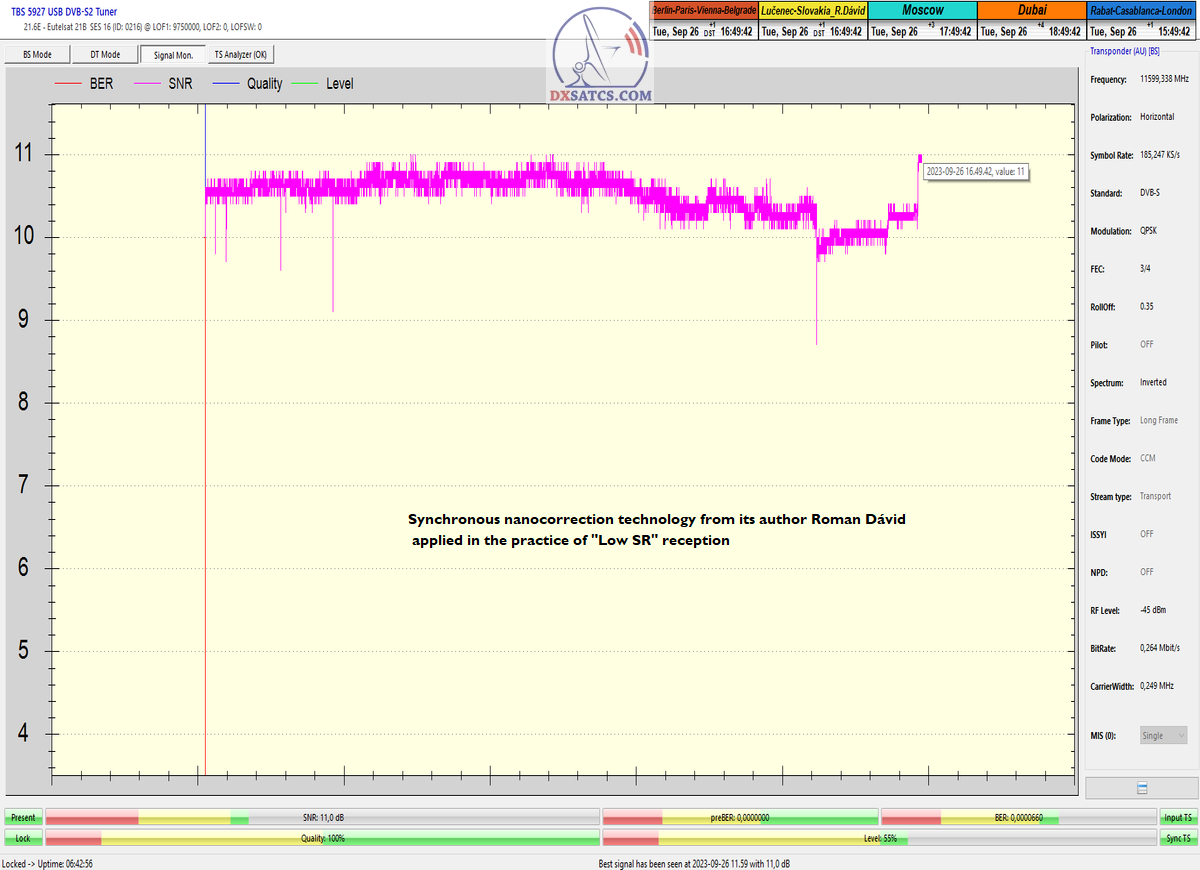The width and height of the screenshot is (1200, 870).
Task: Click the DXSATCS.COM satellite dish logo
Action: [600, 58]
